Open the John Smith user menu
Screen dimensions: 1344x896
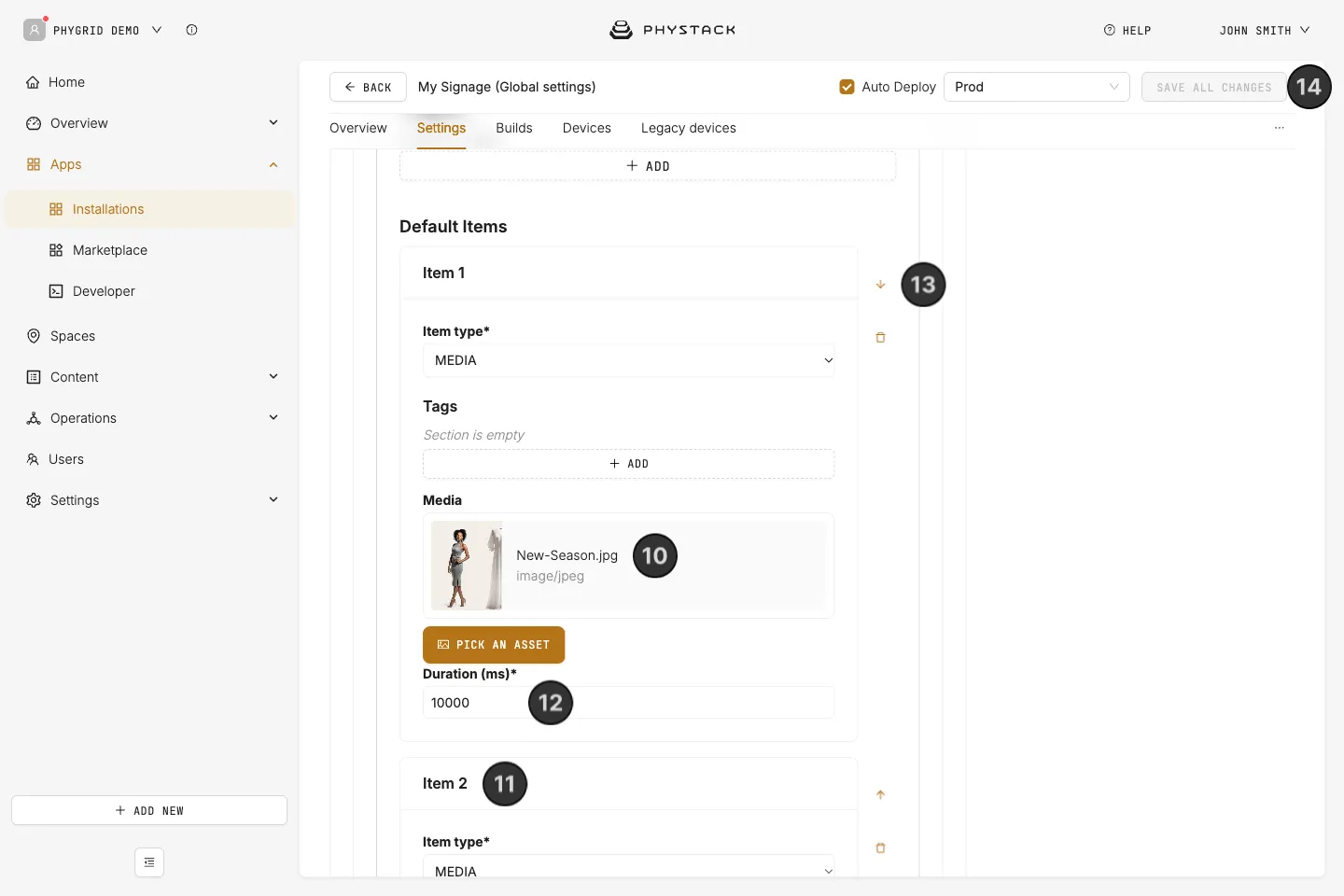[x=1265, y=30]
